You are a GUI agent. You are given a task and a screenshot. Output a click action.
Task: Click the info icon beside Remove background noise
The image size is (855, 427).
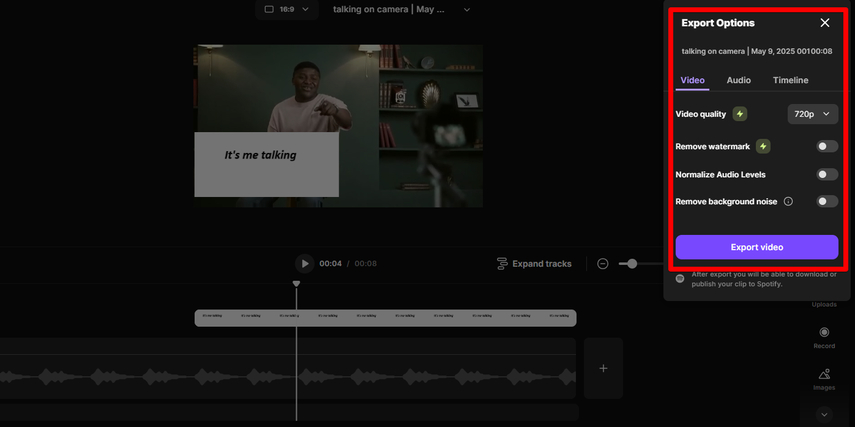tap(788, 201)
